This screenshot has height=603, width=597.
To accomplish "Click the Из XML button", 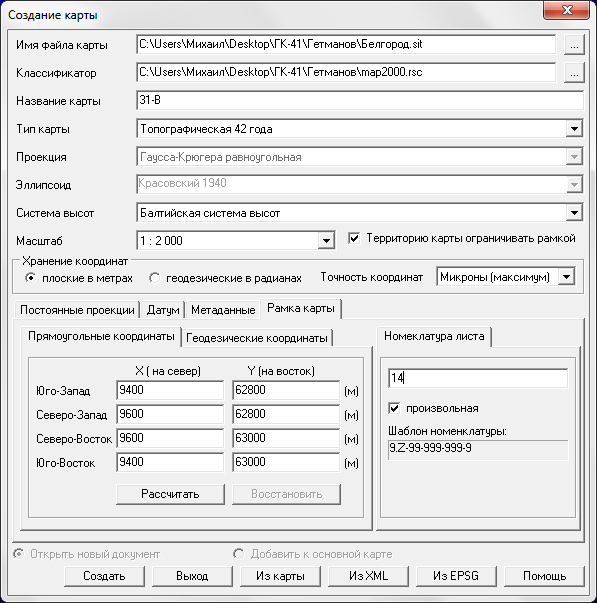I will click(x=369, y=576).
